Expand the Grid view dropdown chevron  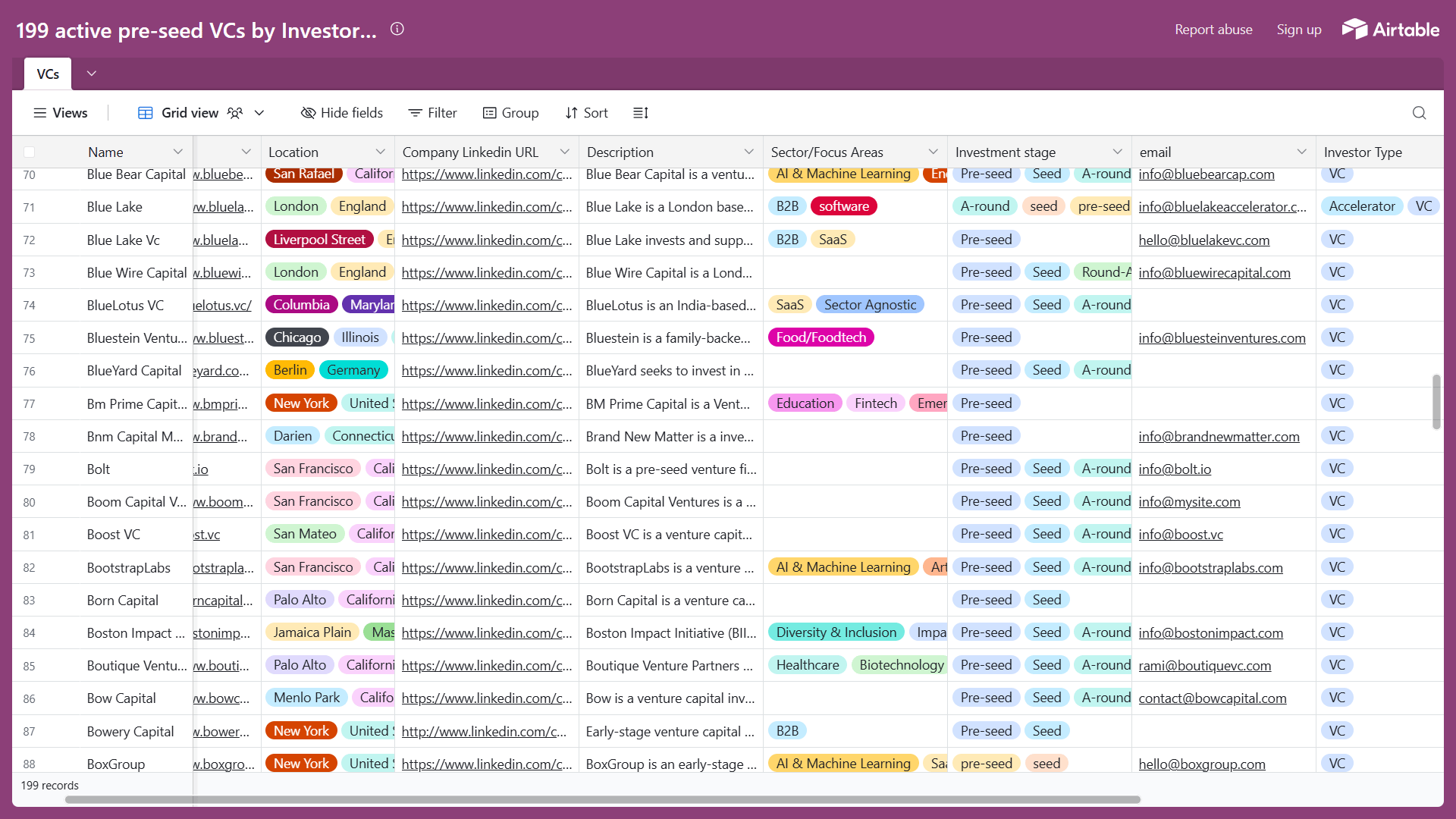259,113
